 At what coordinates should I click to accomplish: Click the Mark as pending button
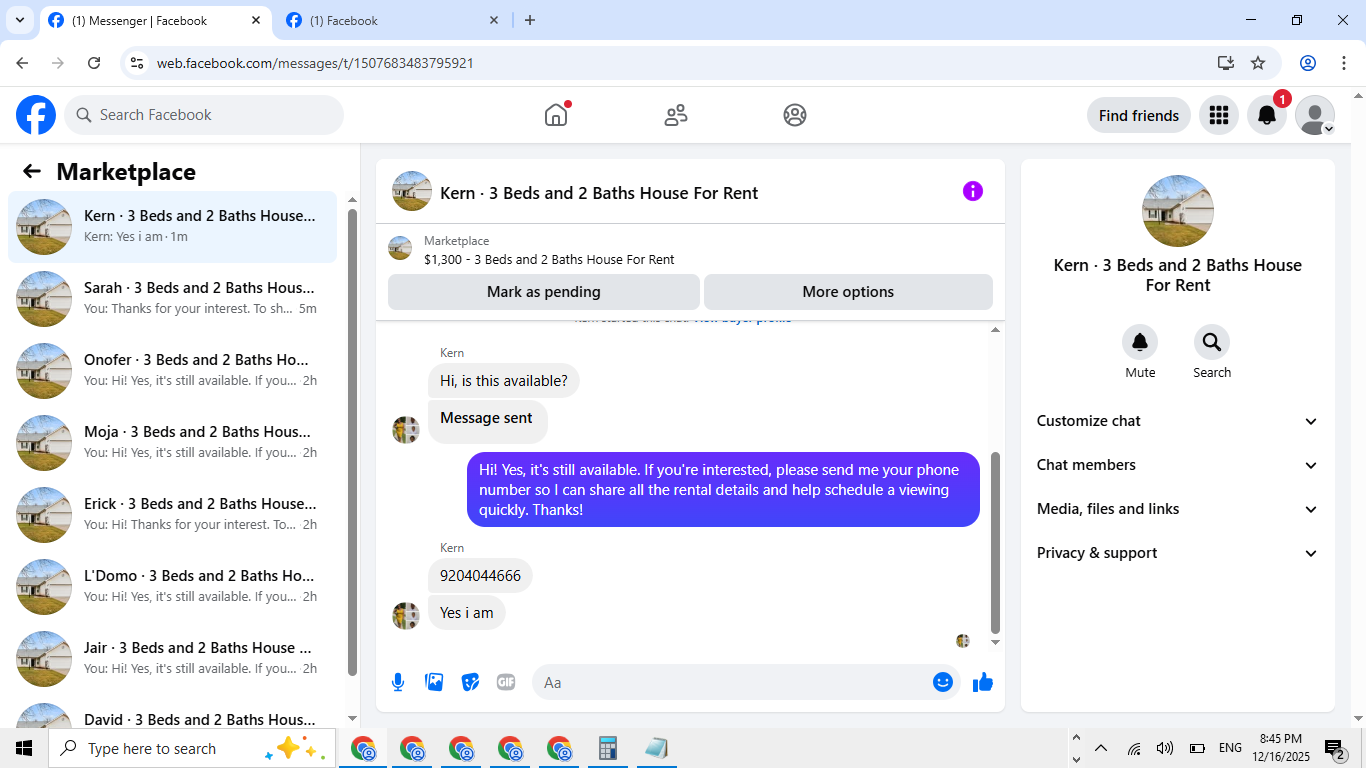click(544, 292)
